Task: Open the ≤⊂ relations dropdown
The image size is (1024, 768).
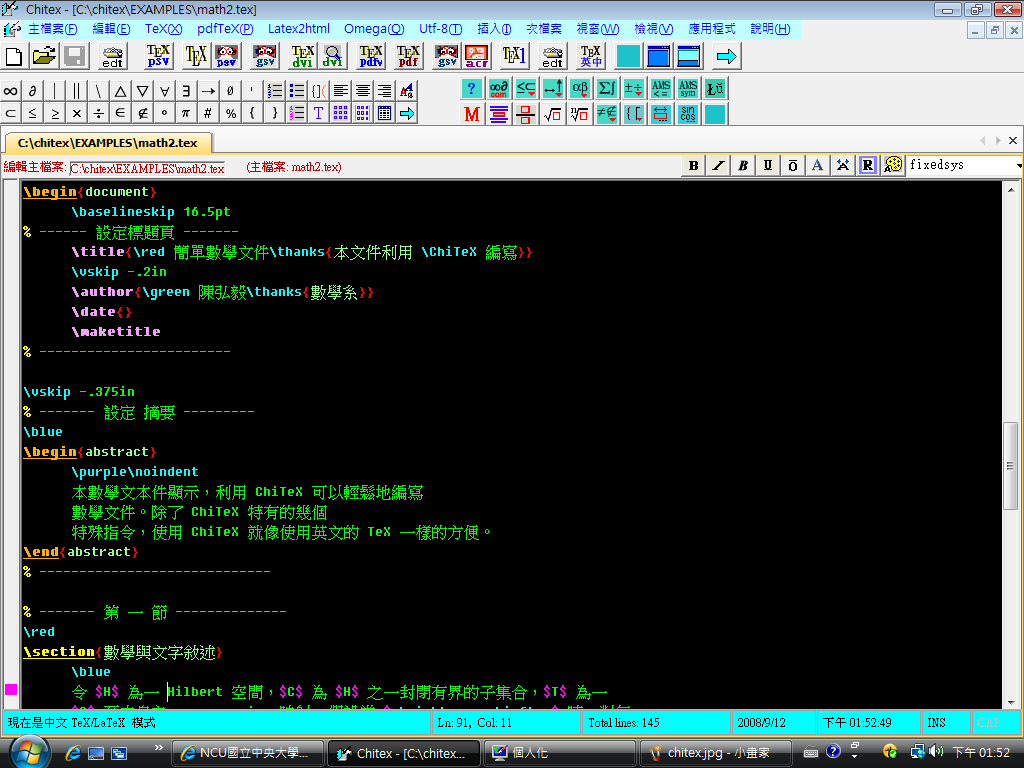Action: [525, 88]
